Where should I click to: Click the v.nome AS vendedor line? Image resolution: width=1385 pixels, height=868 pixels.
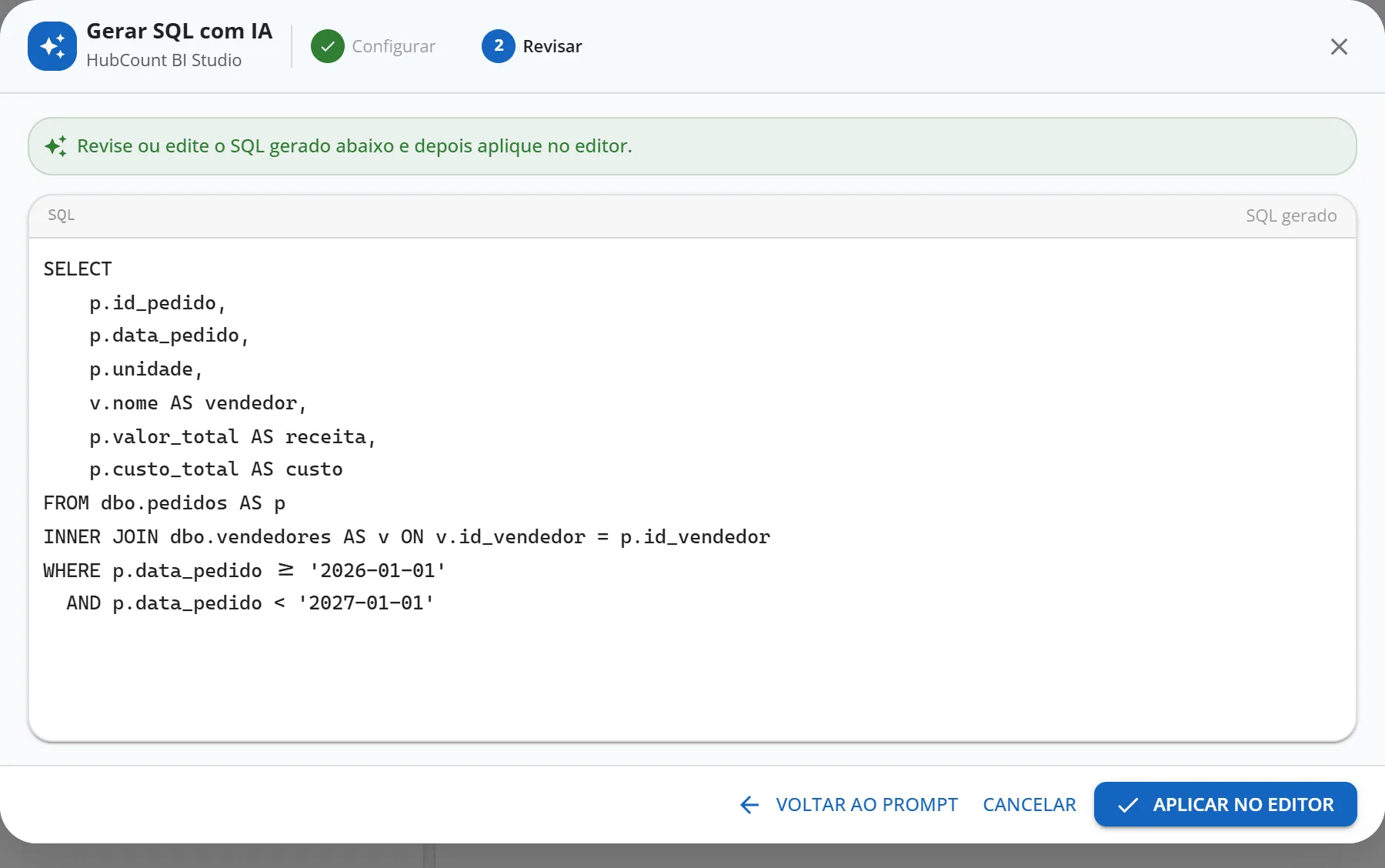[x=199, y=403]
